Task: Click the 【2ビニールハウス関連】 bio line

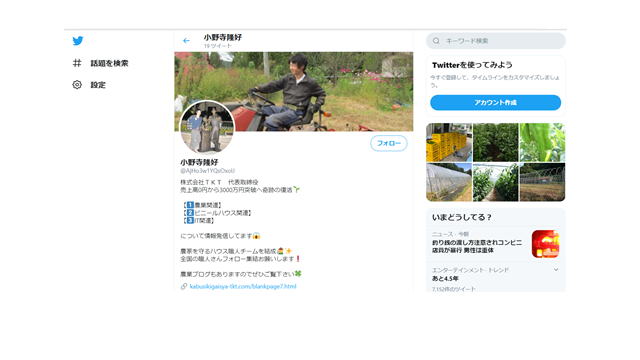Action: click(217, 213)
